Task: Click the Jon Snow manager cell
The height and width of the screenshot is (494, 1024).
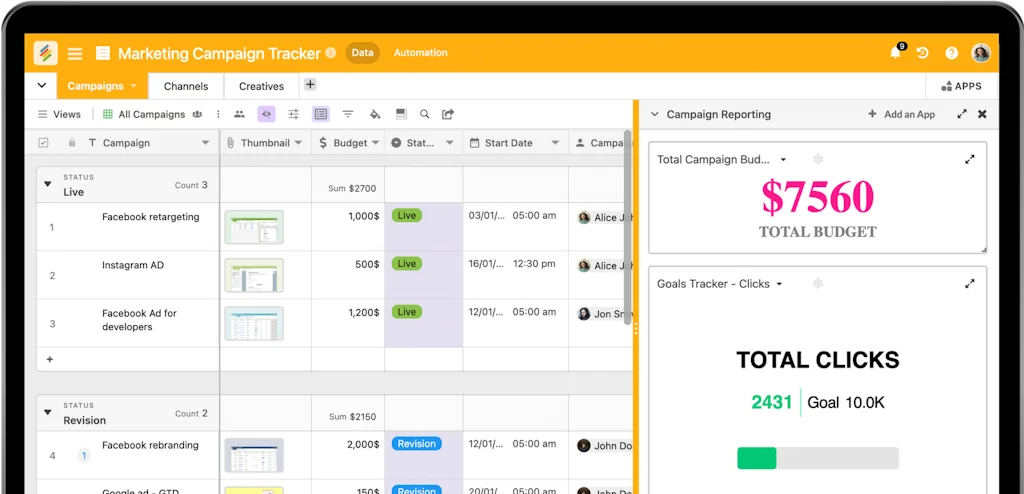Action: [x=601, y=323]
